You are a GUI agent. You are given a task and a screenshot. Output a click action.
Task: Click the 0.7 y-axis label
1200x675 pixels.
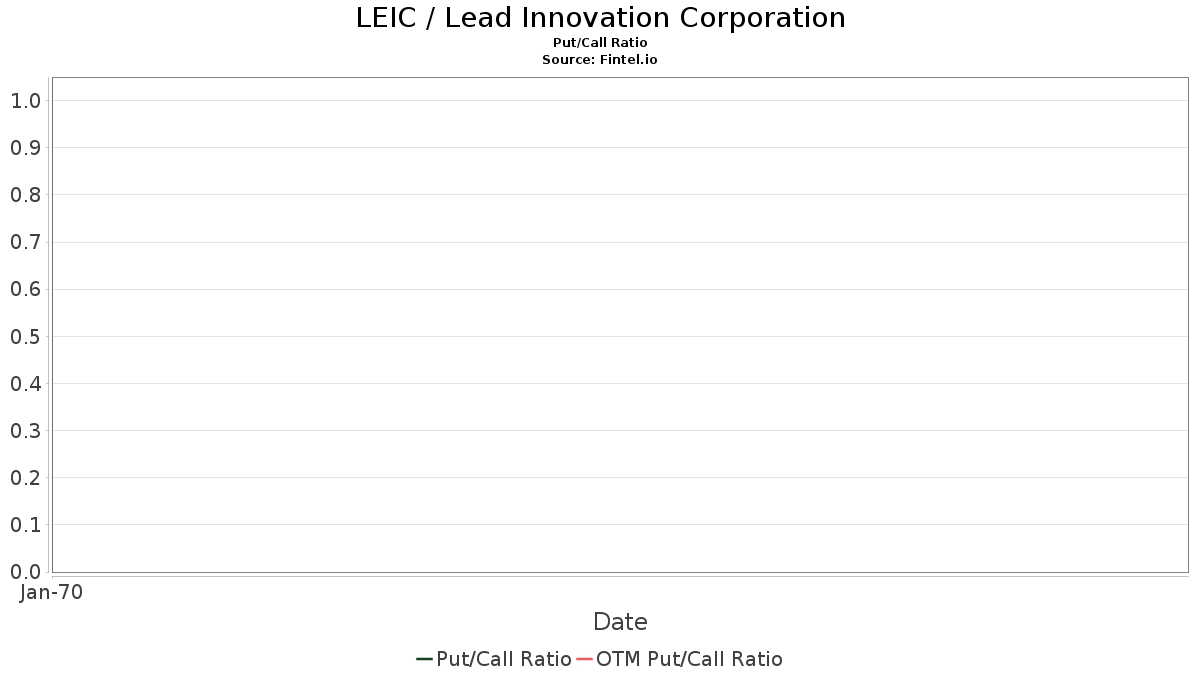pyautogui.click(x=25, y=242)
